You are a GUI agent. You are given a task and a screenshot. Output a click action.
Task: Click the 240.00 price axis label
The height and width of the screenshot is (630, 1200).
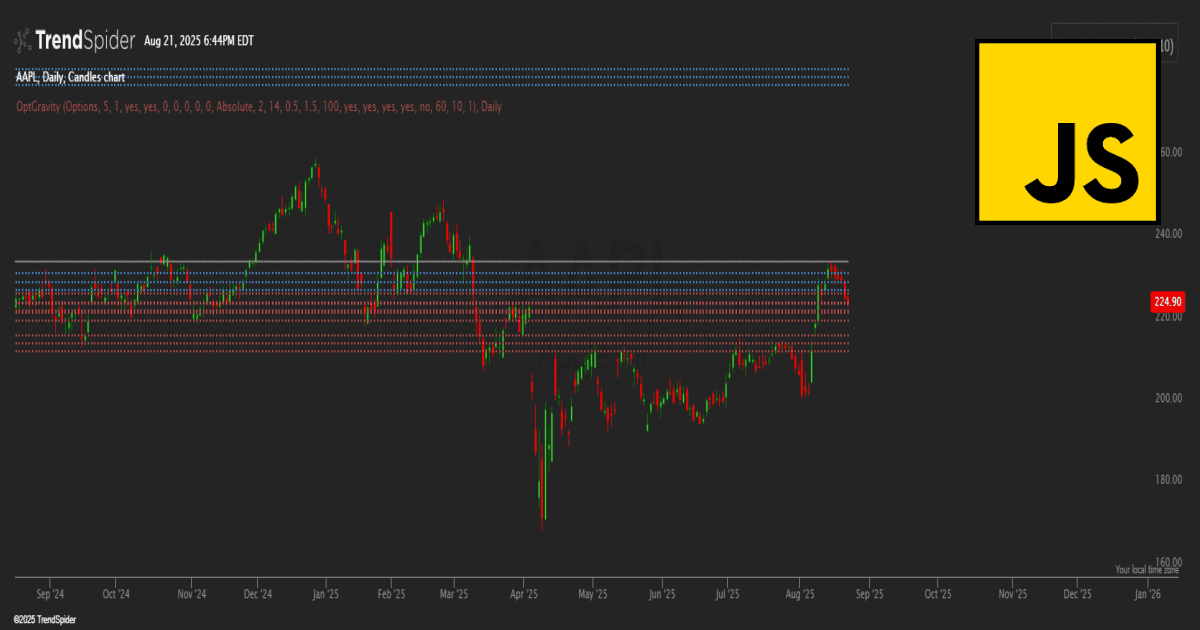pos(1169,234)
